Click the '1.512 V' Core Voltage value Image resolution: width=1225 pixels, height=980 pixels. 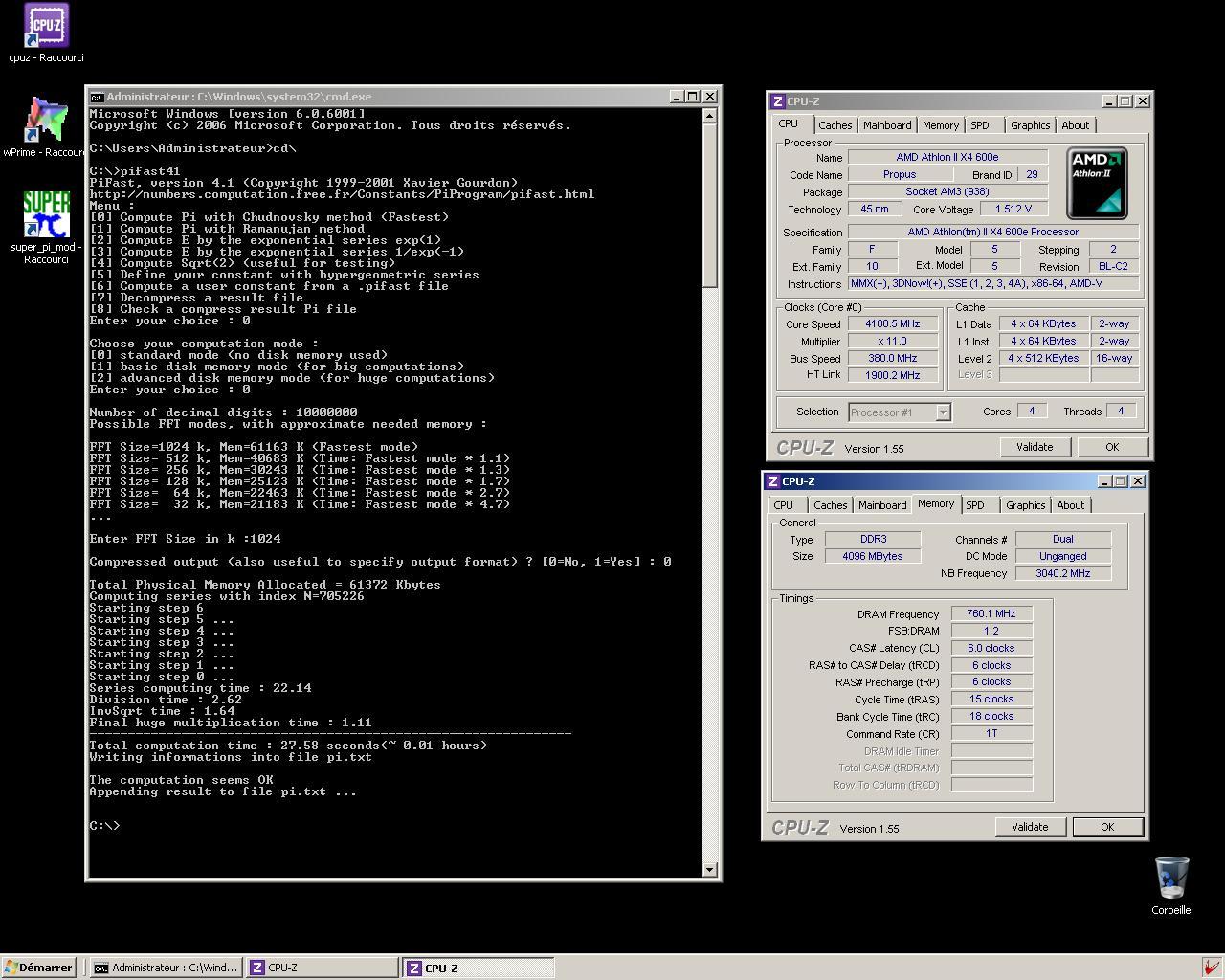[x=1013, y=210]
